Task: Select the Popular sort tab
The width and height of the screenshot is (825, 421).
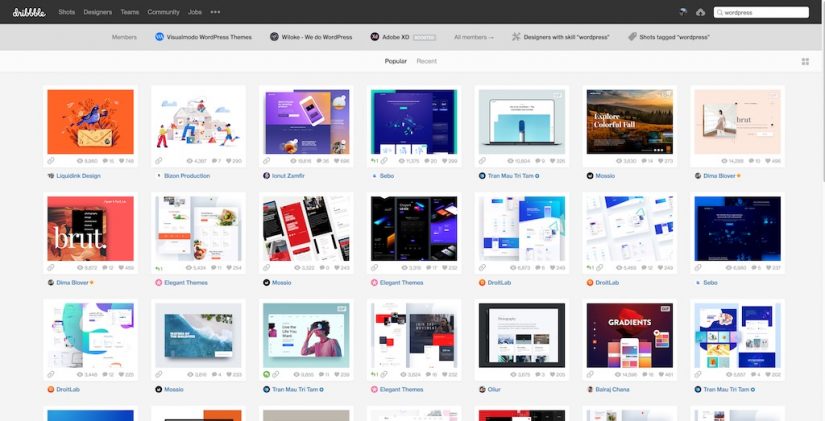Action: tap(395, 61)
